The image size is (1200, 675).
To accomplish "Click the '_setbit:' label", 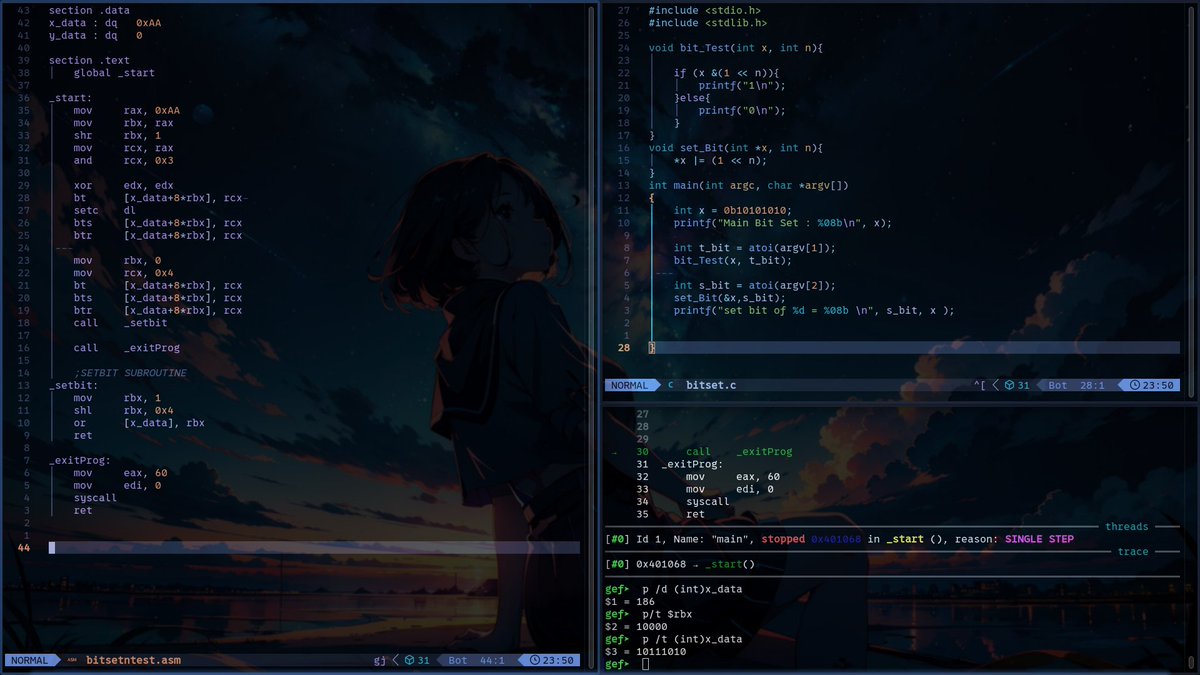I will coord(73,385).
